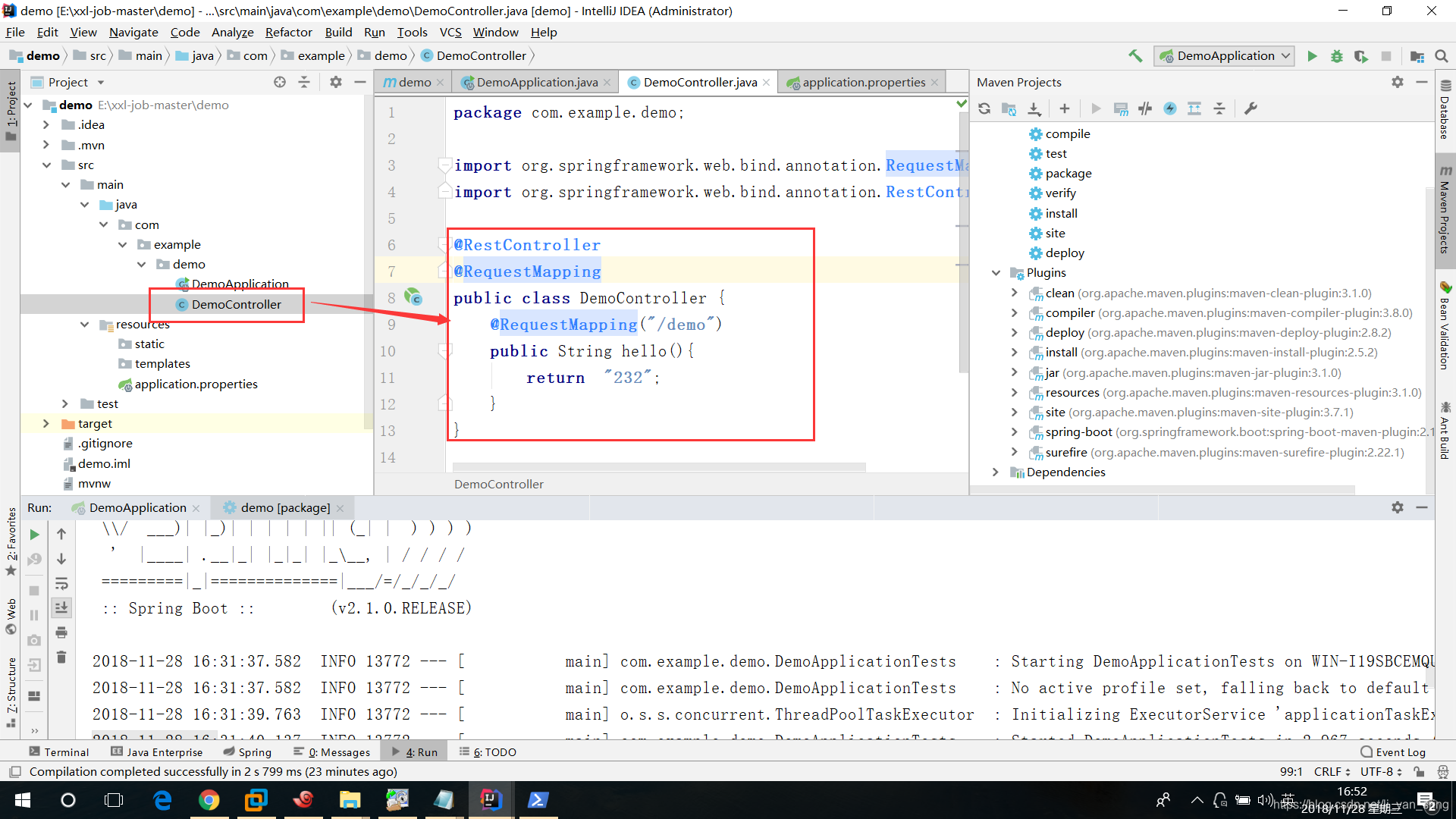
Task: Rerun DemoApplication in Run panel
Action: click(34, 535)
